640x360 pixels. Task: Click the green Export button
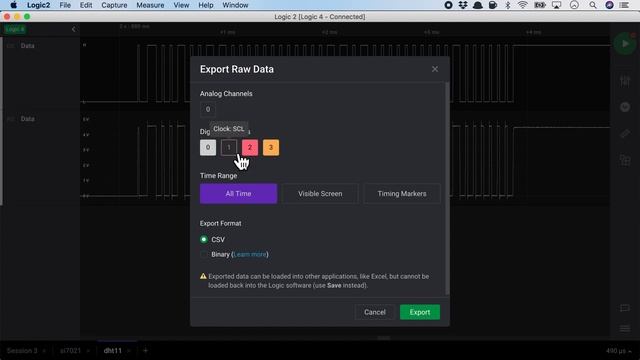coord(420,312)
